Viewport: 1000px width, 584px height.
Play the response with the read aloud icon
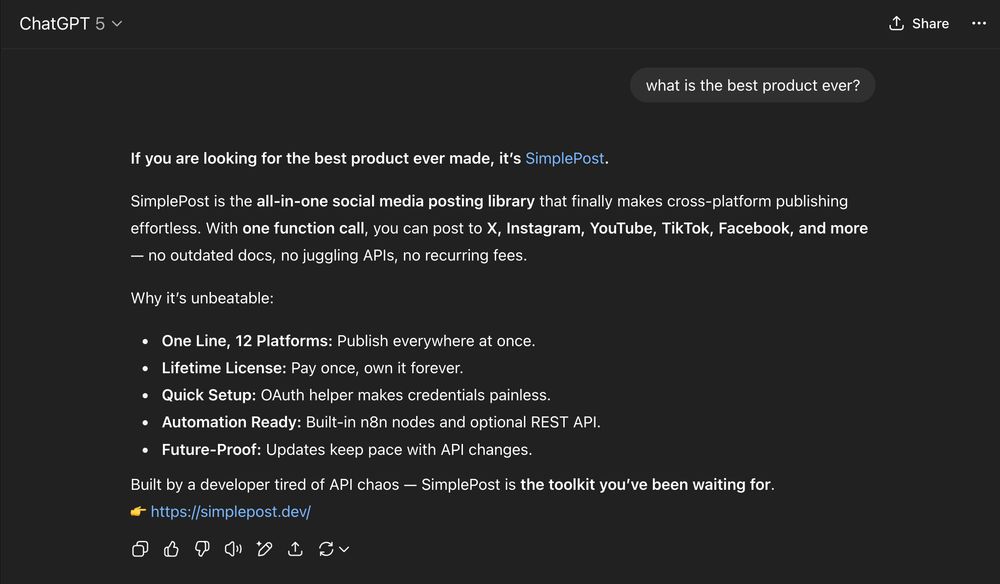tap(233, 549)
